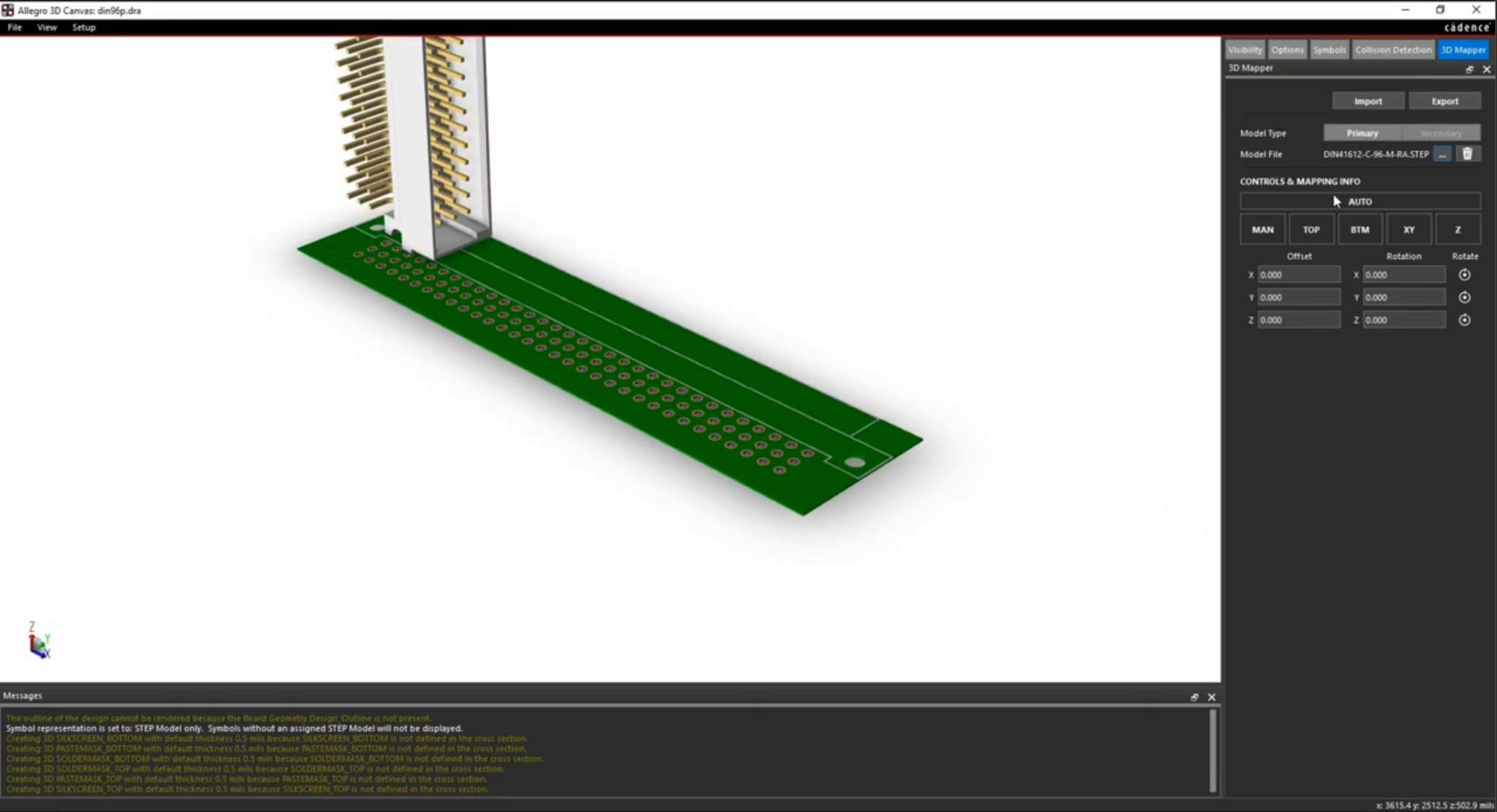Undock the 3D Mapper panel via float icon

[1468, 69]
